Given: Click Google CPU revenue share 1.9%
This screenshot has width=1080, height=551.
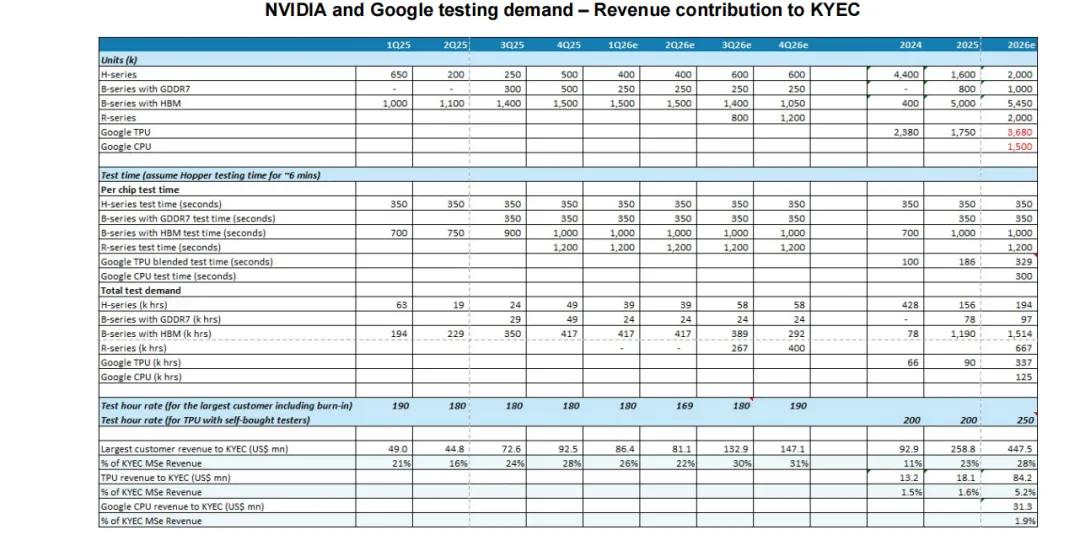Looking at the screenshot, I should pyautogui.click(x=1025, y=521).
